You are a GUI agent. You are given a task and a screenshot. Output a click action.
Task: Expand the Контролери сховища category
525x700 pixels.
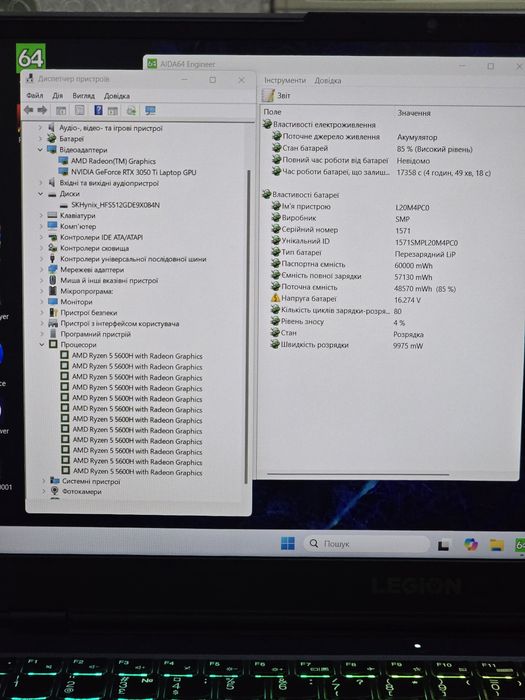pyautogui.click(x=41, y=248)
